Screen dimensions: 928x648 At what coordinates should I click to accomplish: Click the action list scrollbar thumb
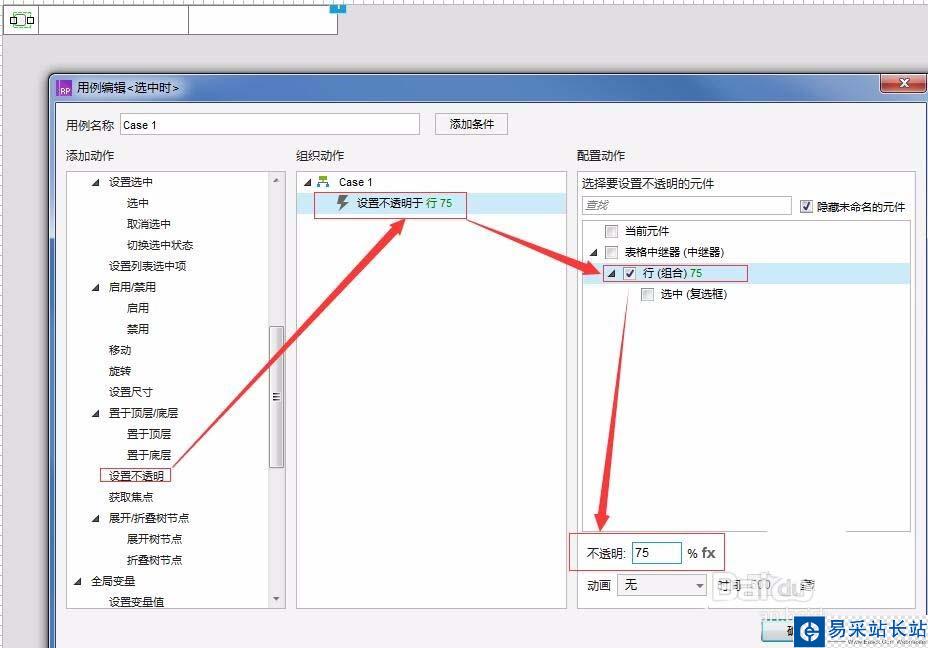click(x=276, y=396)
